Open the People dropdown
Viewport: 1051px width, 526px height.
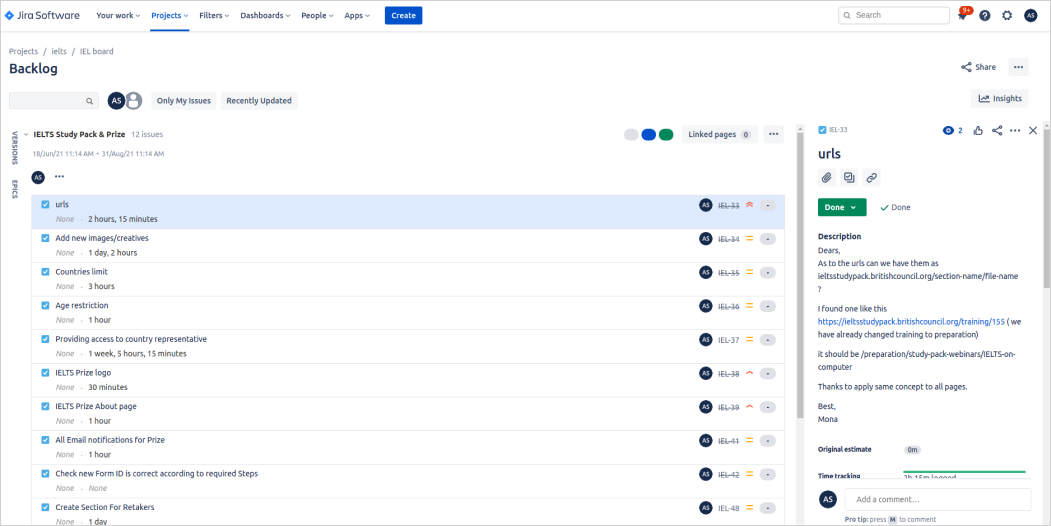tap(317, 15)
